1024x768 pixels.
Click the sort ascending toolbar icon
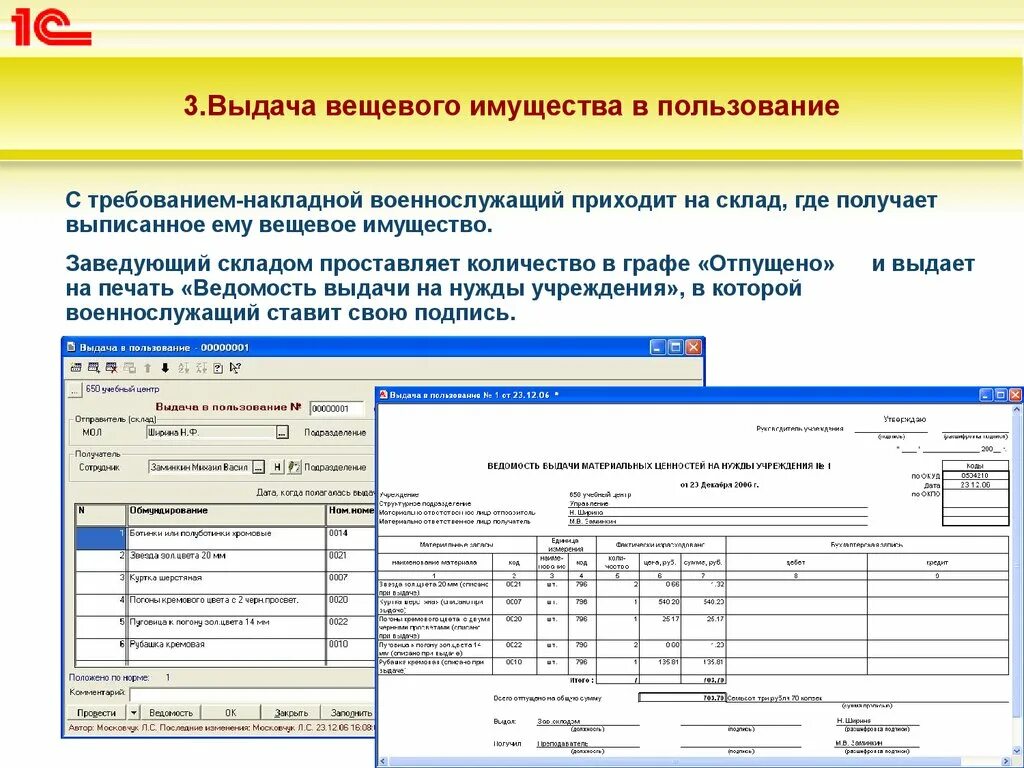[x=183, y=368]
